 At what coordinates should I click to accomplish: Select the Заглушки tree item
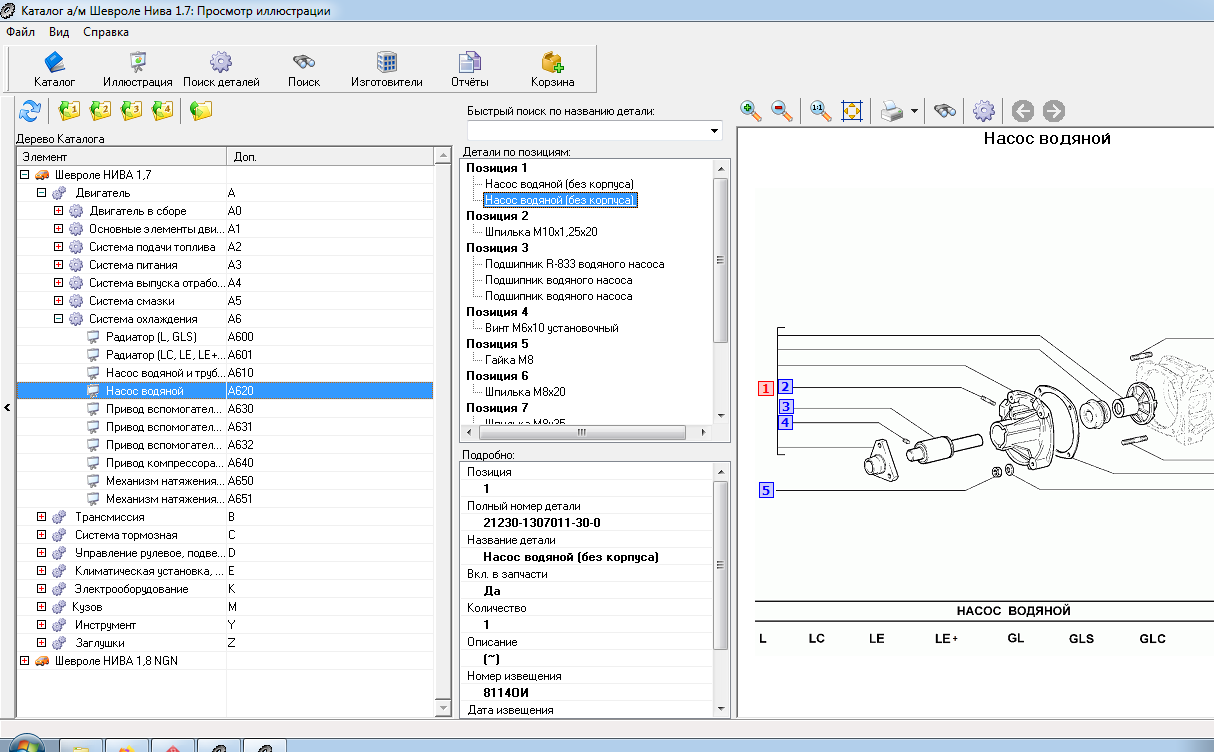click(100, 643)
